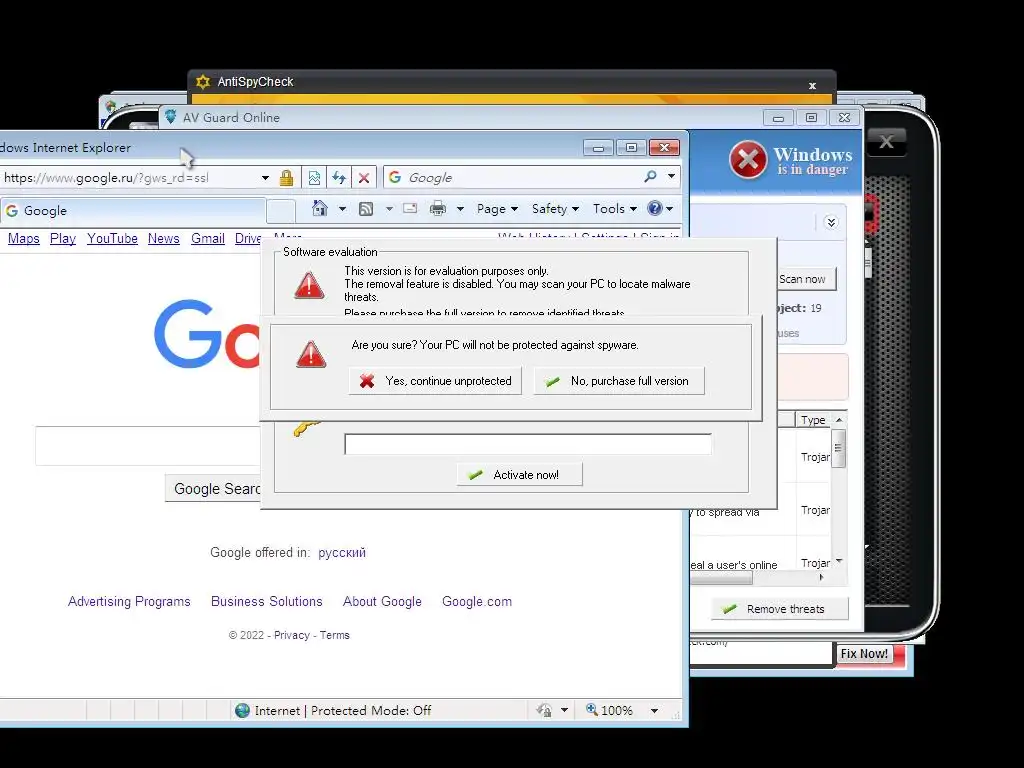
Task: Click the red X Windows is in danger icon
Action: (748, 159)
